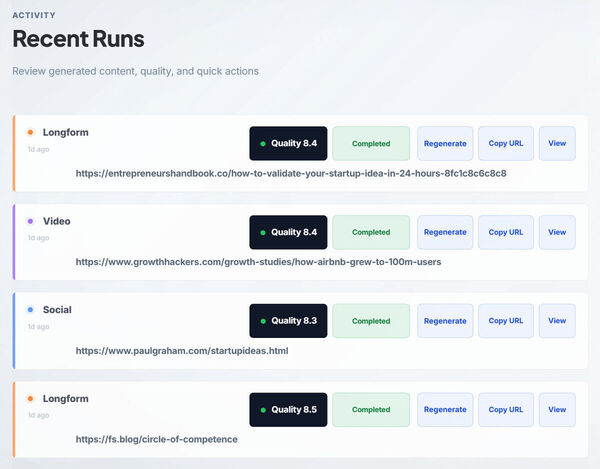
Task: Click the '1d ago' timestamp under Video
Action: [x=38, y=238]
